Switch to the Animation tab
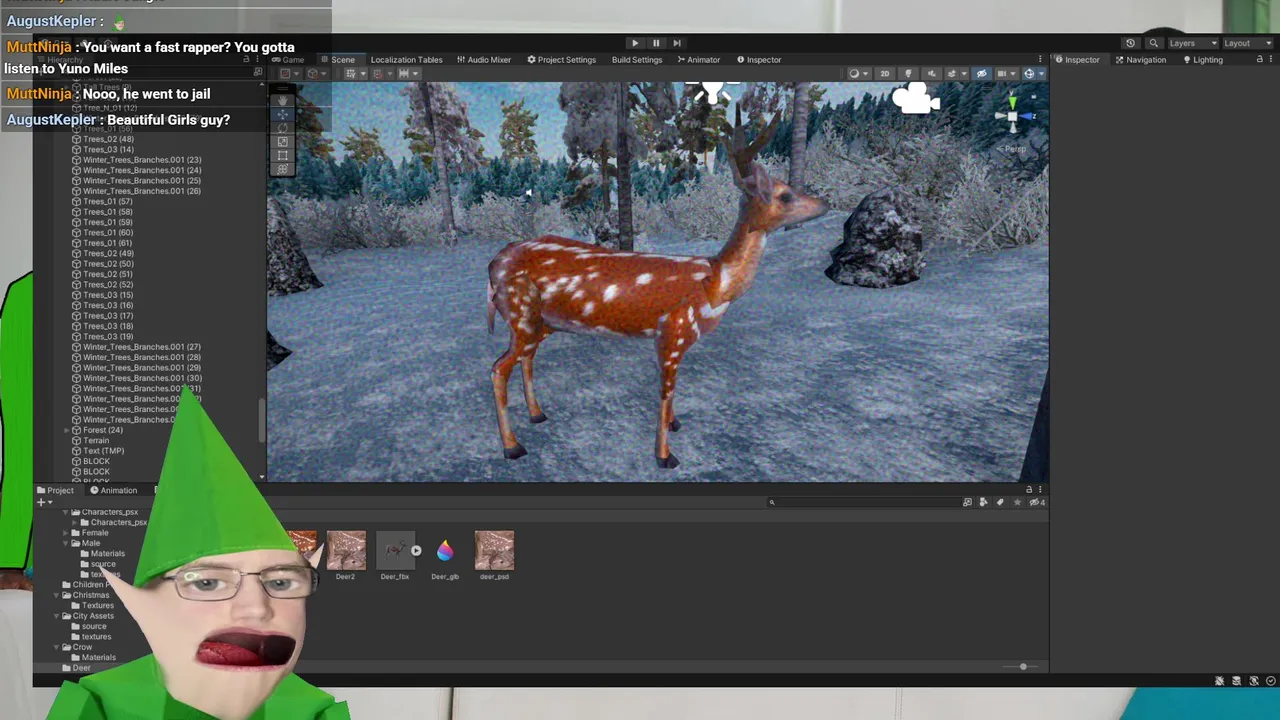Image resolution: width=1280 pixels, height=720 pixels. point(114,490)
